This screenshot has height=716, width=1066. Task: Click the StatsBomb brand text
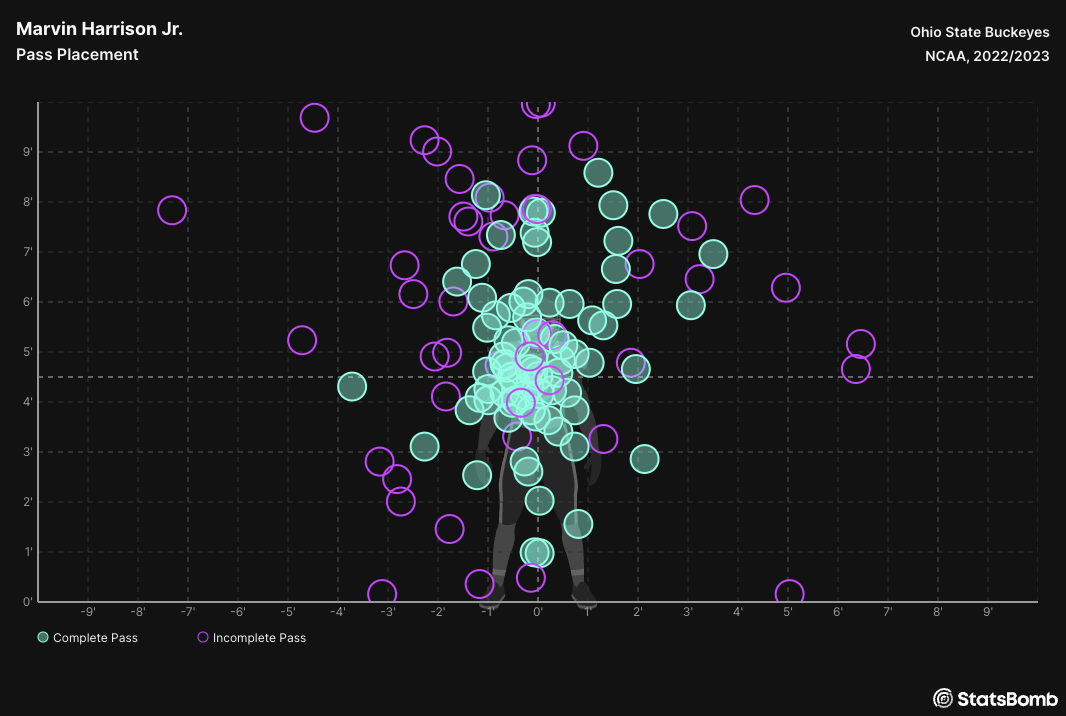coord(1008,698)
